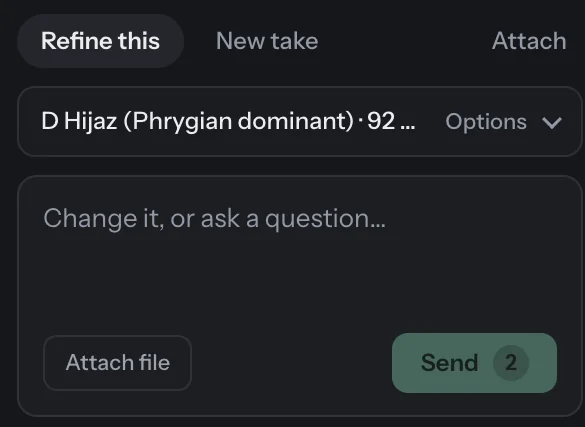Choose New take mode instead of refine
The width and height of the screenshot is (585, 427).
tap(267, 41)
